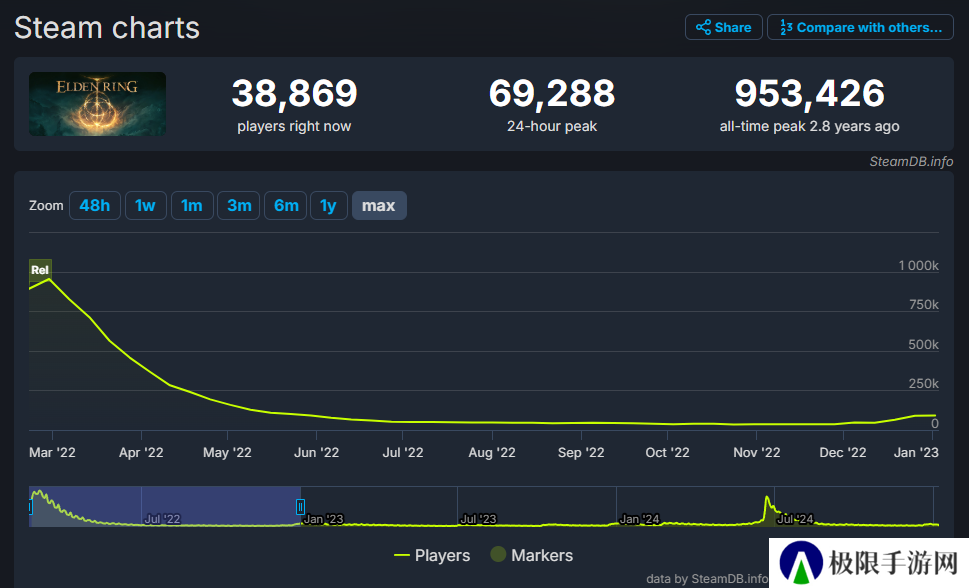Image resolution: width=969 pixels, height=588 pixels.
Task: Set chart zoom to 48h
Action: [95, 205]
